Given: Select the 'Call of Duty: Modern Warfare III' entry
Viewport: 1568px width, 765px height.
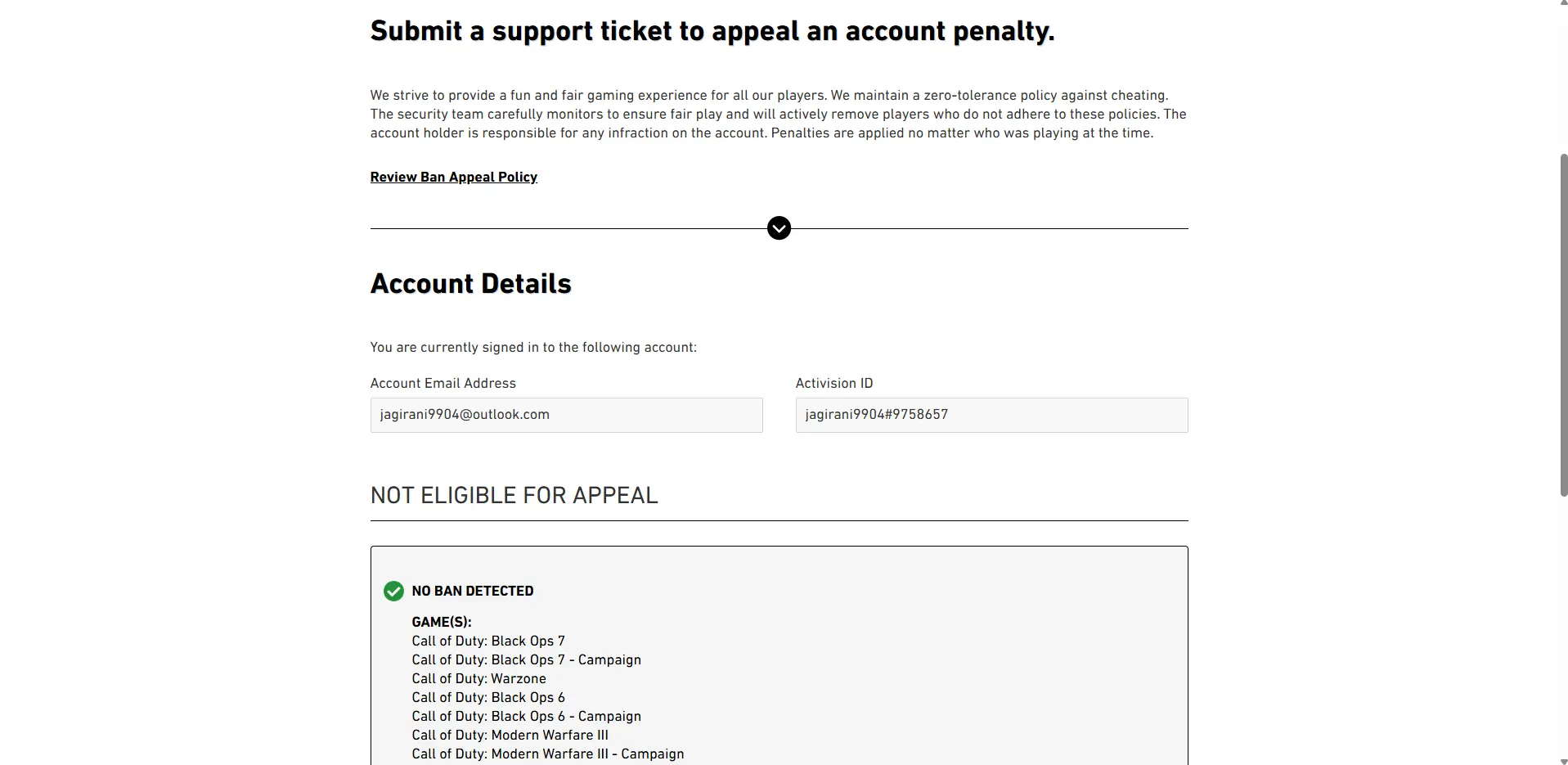Looking at the screenshot, I should click(510, 735).
